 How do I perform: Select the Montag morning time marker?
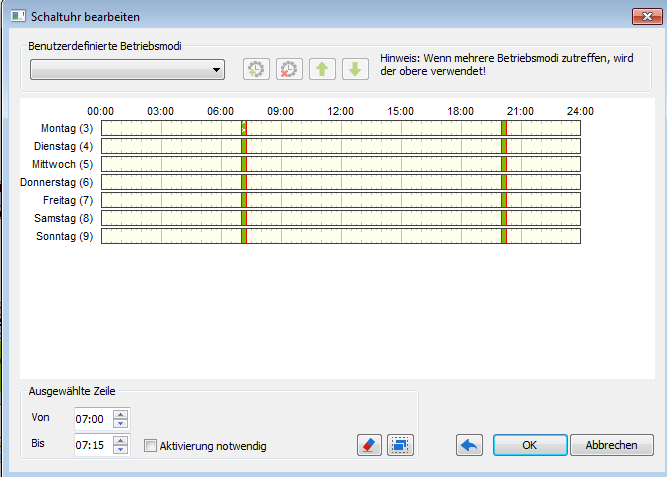(x=243, y=128)
